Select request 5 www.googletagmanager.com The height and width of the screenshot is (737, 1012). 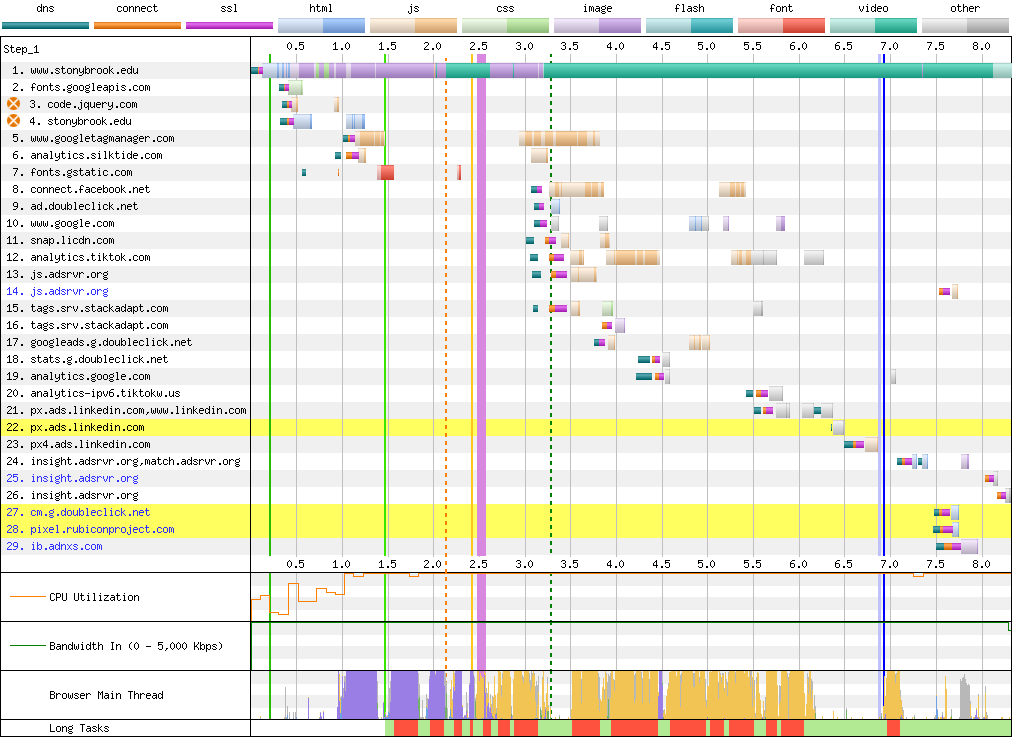tap(93, 138)
